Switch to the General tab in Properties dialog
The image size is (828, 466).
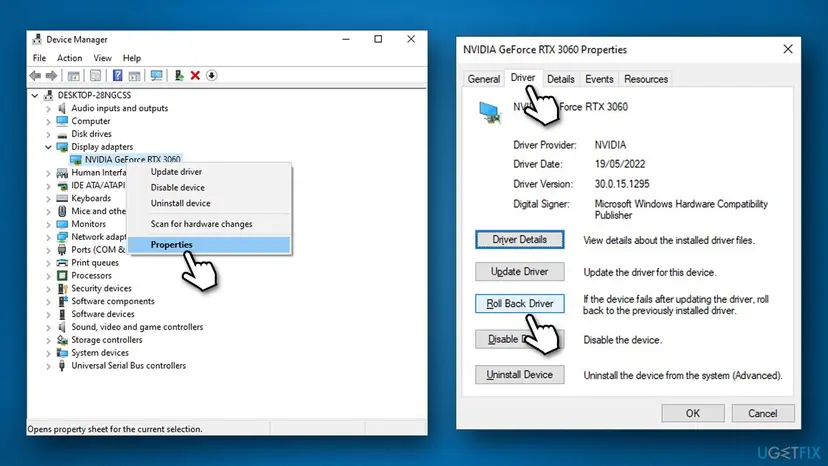tap(483, 79)
